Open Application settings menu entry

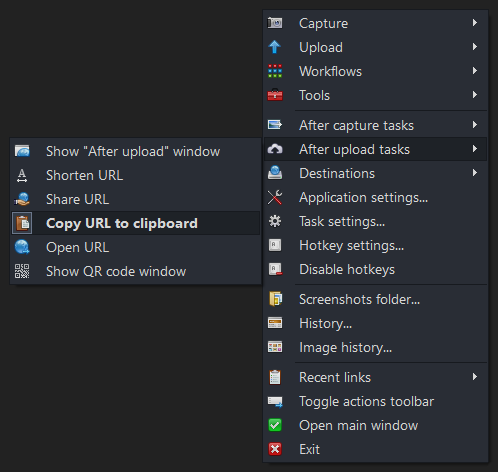tap(376, 197)
